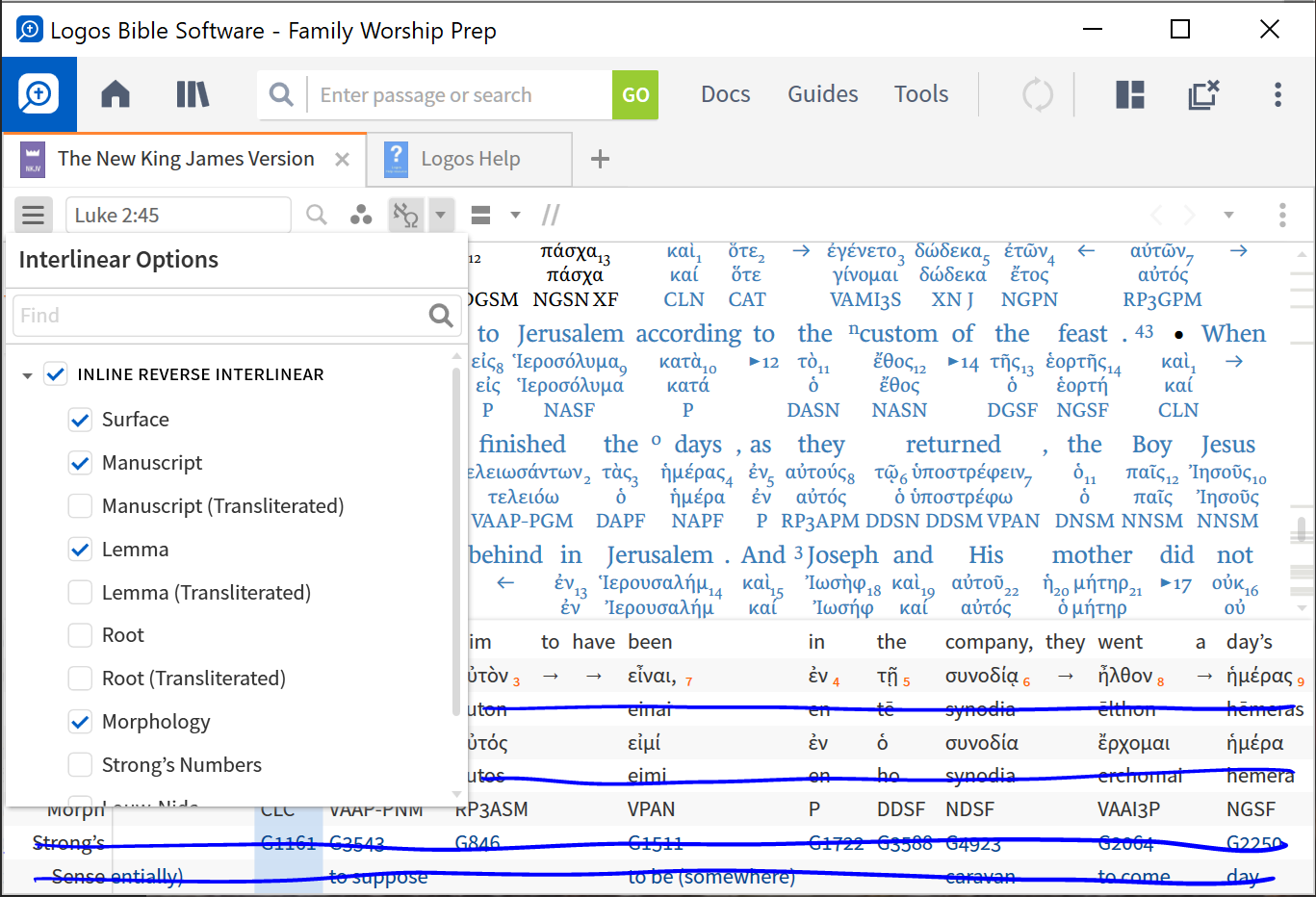Click the Find field in Interlinear Options
This screenshot has height=897, width=1316.
pos(219,315)
